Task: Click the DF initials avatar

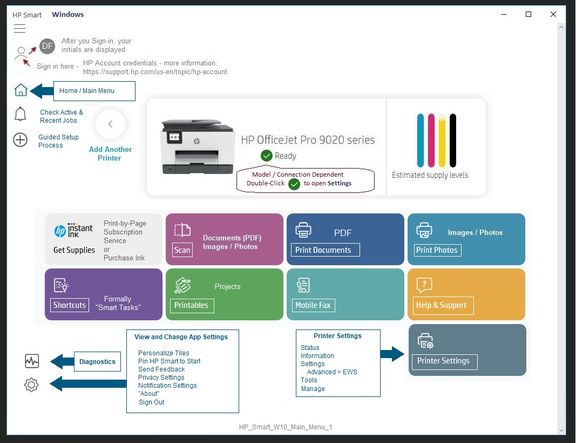Action: (47, 46)
